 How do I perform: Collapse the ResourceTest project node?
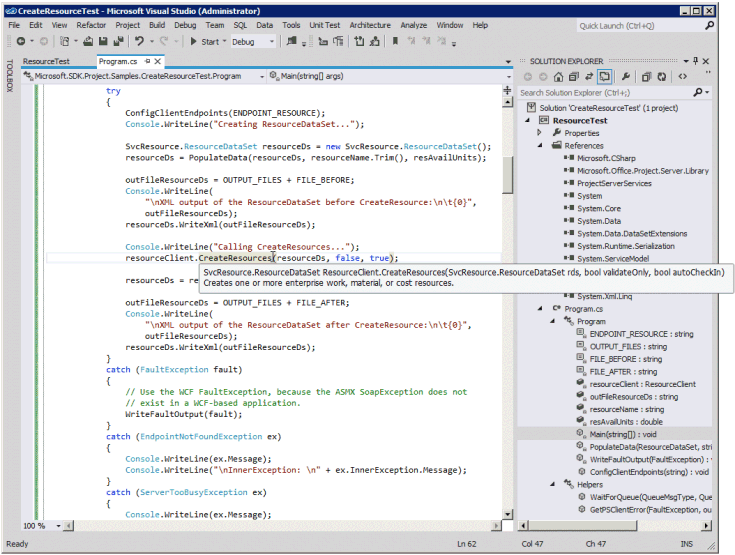(x=528, y=120)
